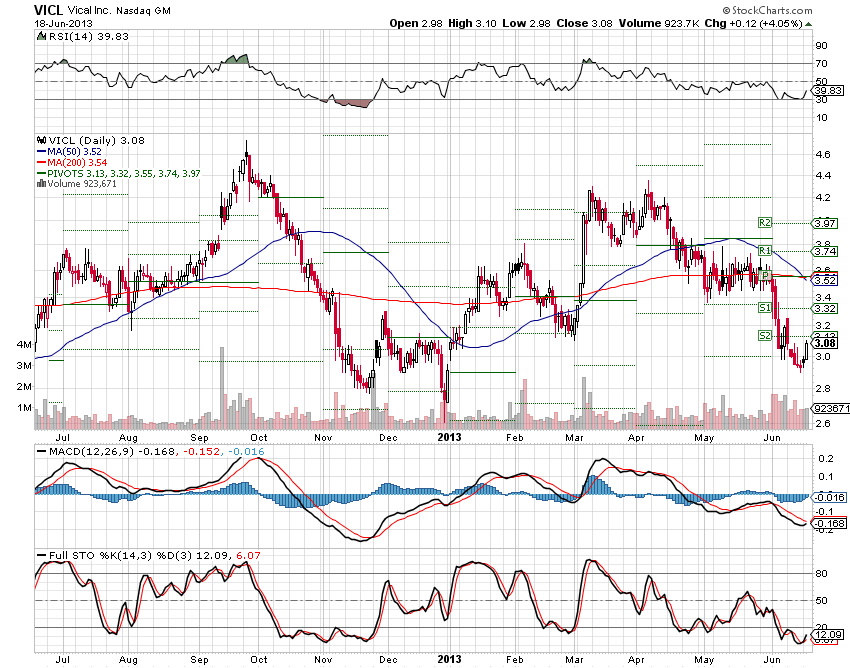The image size is (850, 668).
Task: Click the 4.6 price axis label
Action: click(x=823, y=155)
